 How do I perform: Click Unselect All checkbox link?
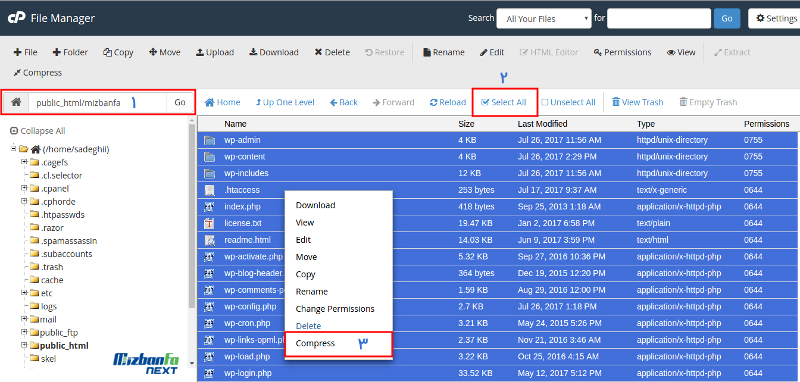(x=568, y=102)
